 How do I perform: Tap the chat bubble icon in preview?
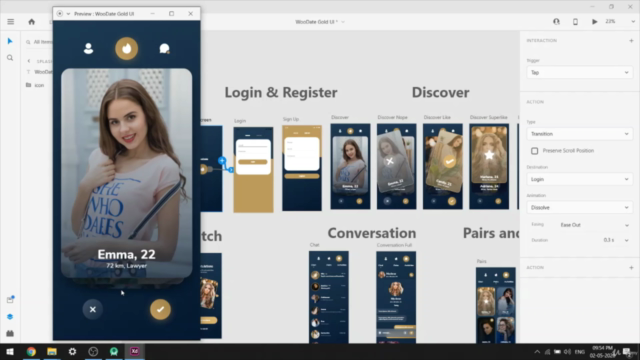164,49
